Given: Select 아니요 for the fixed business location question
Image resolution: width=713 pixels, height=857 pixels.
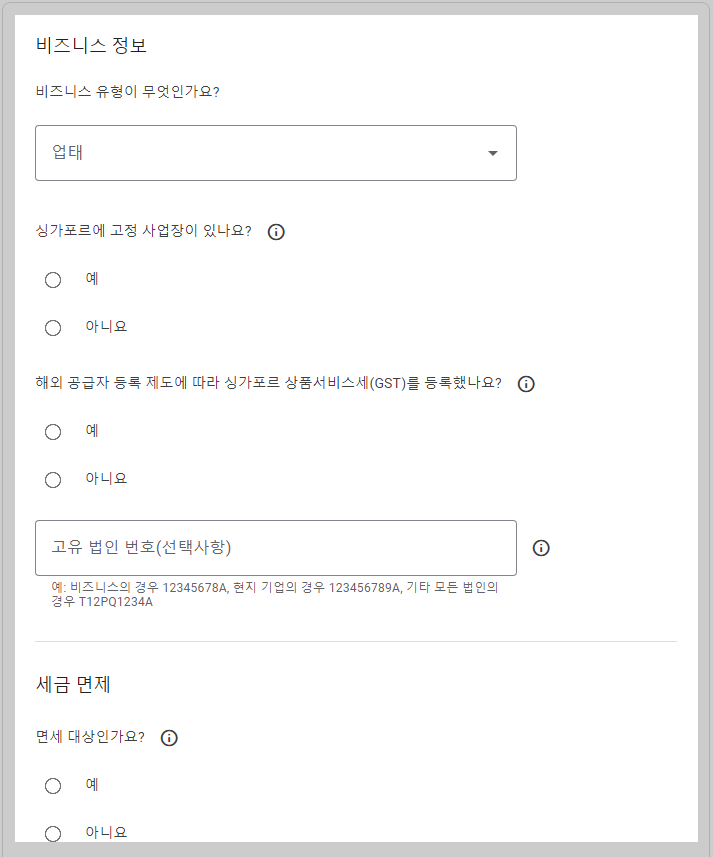Looking at the screenshot, I should (x=53, y=327).
